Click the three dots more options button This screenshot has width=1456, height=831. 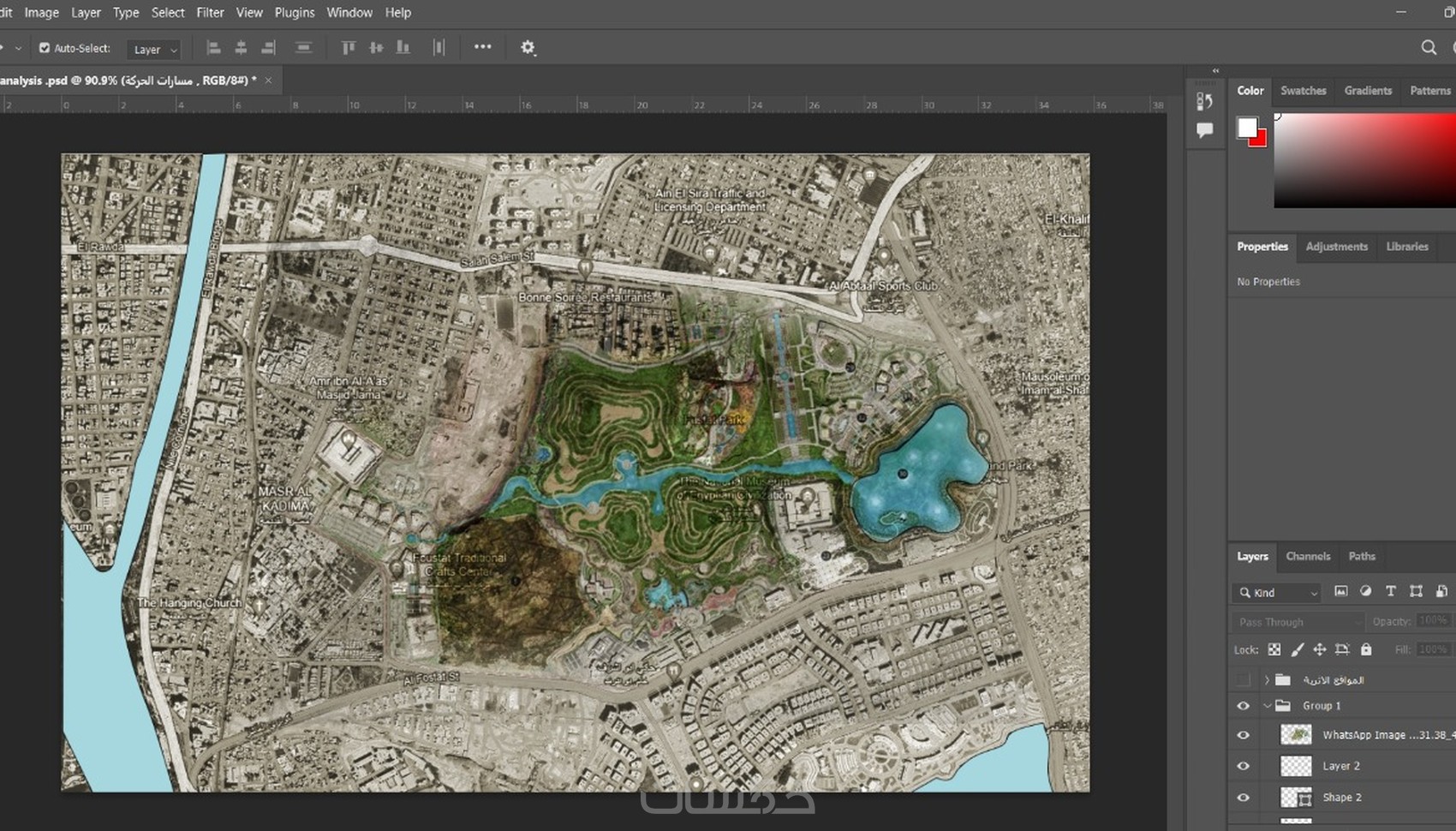tap(483, 47)
